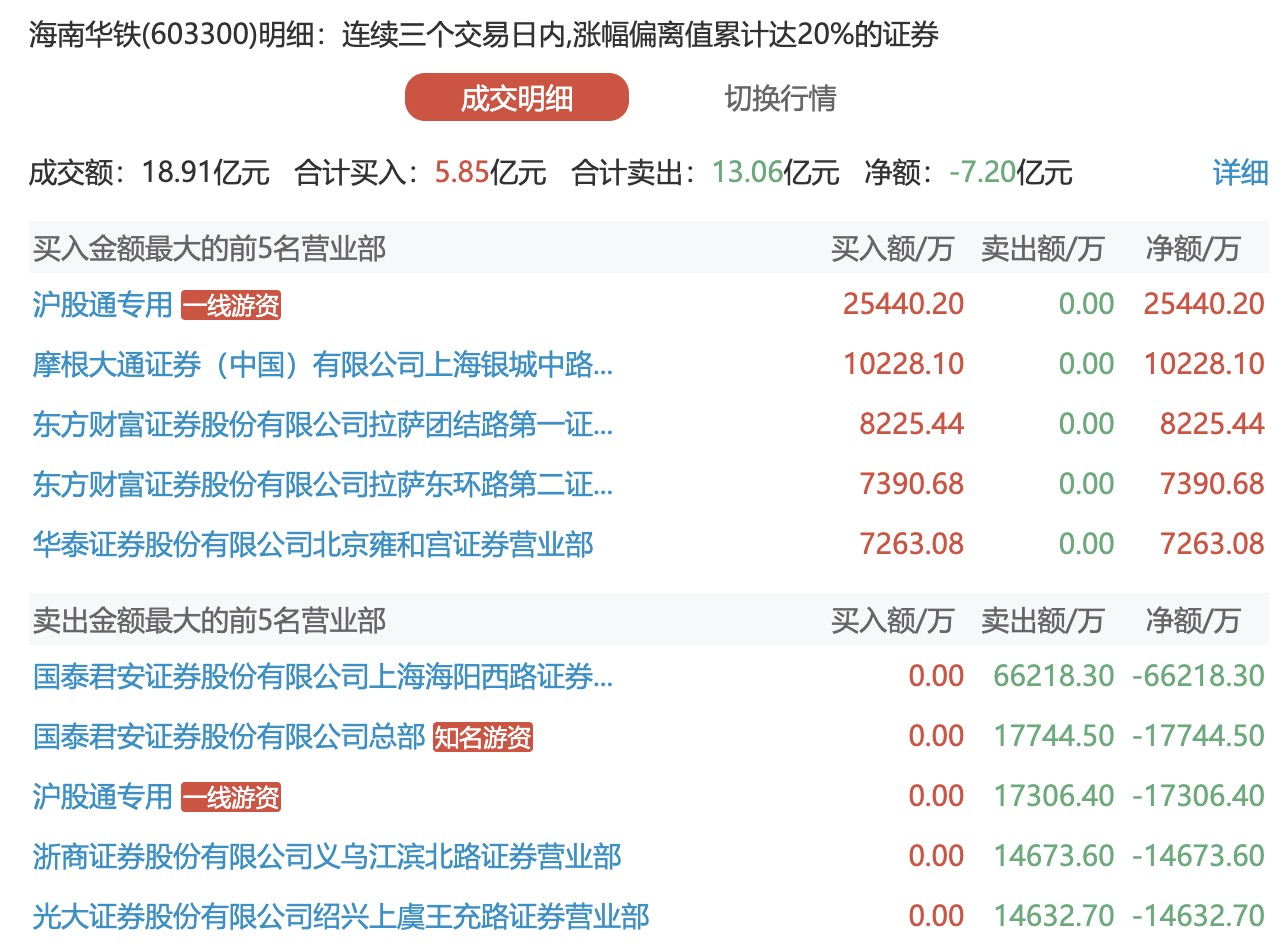
Task: Click the net value -17744.50
Action: click(x=1198, y=736)
